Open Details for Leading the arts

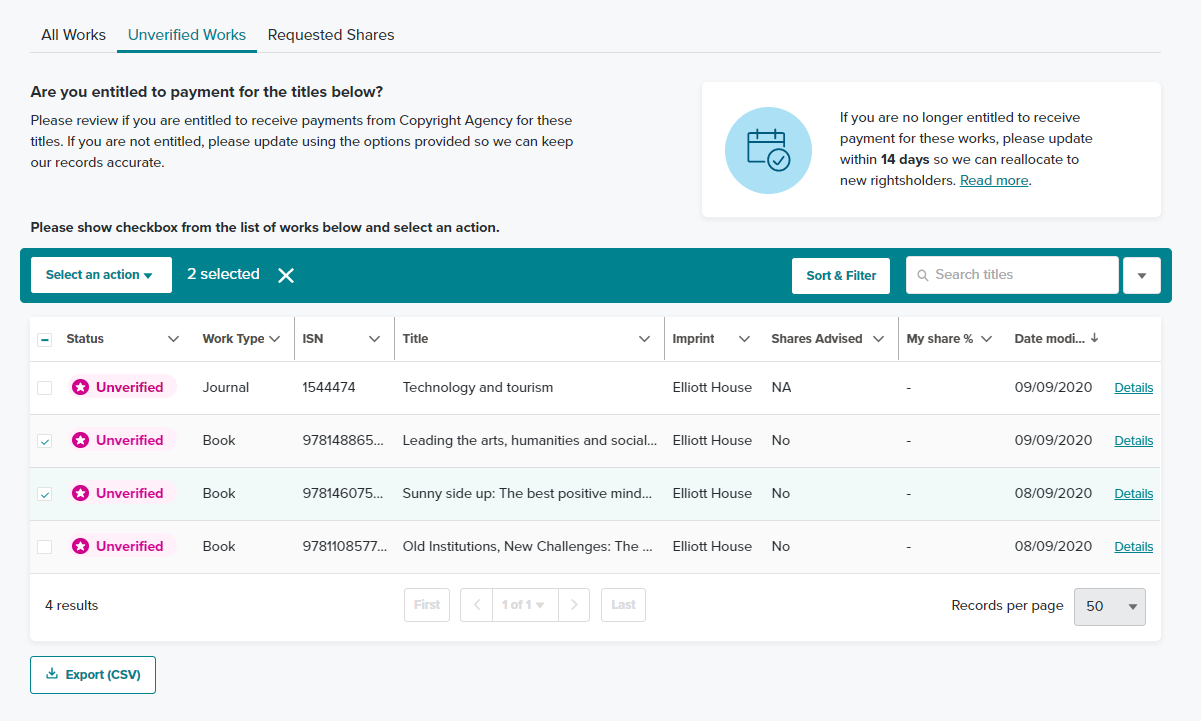1134,441
